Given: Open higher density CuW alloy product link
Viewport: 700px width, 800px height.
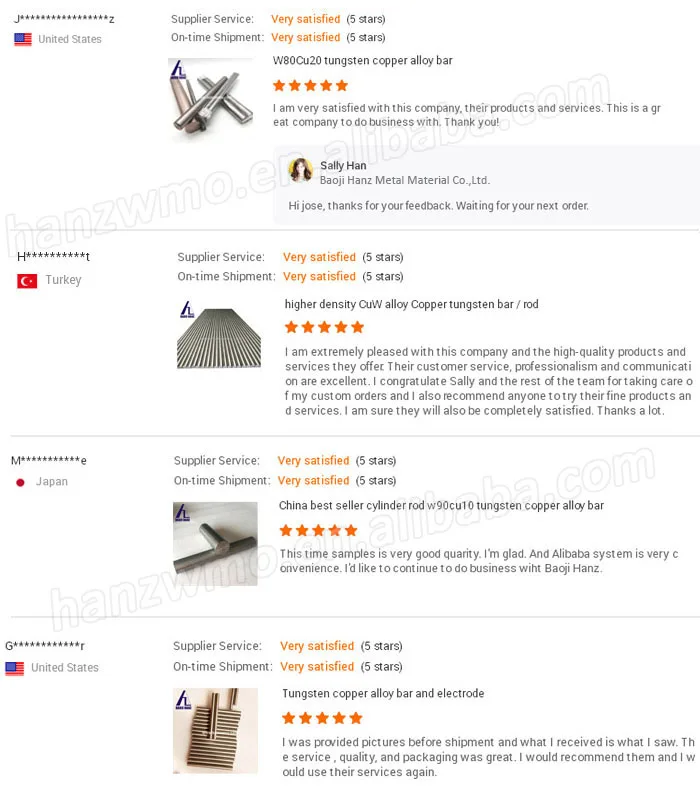Looking at the screenshot, I should pyautogui.click(x=412, y=305).
